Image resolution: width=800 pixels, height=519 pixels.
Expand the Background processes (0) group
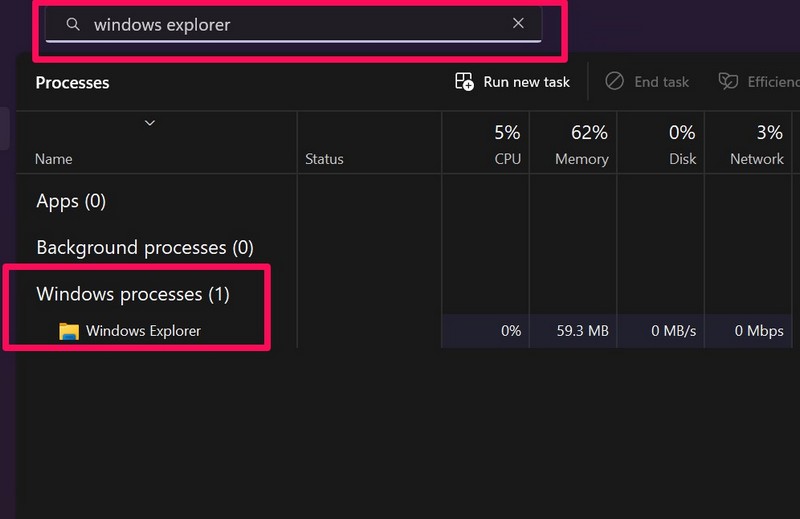tap(145, 247)
